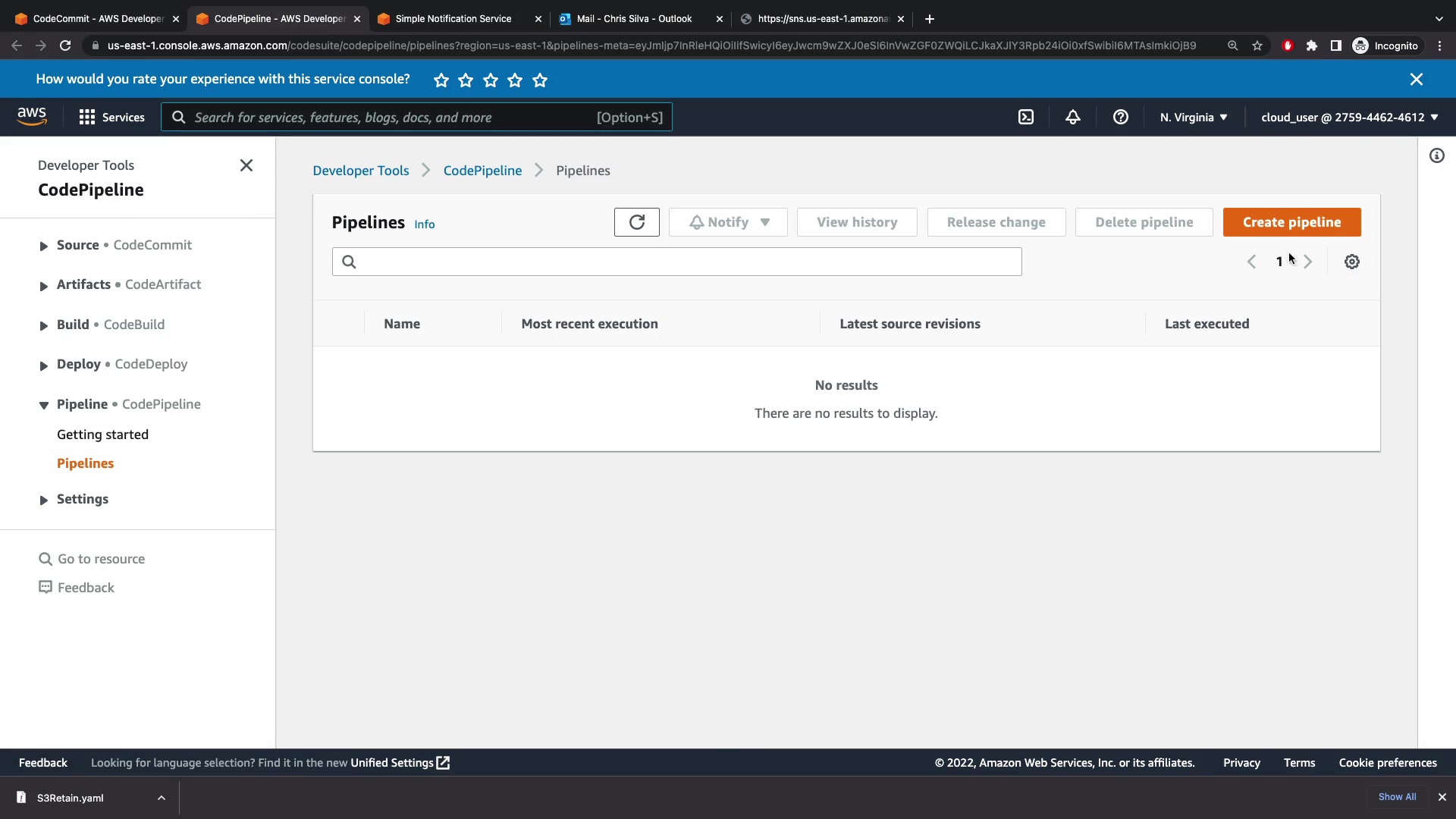Image resolution: width=1456 pixels, height=819 pixels.
Task: Open the CloudShell terminal icon
Action: pos(1026,118)
